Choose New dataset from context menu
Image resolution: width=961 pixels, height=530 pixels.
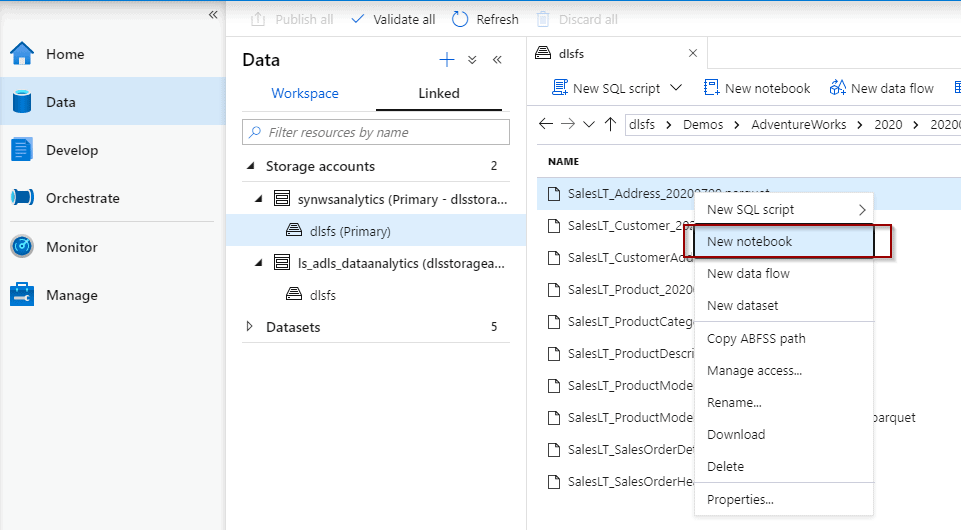click(784, 305)
